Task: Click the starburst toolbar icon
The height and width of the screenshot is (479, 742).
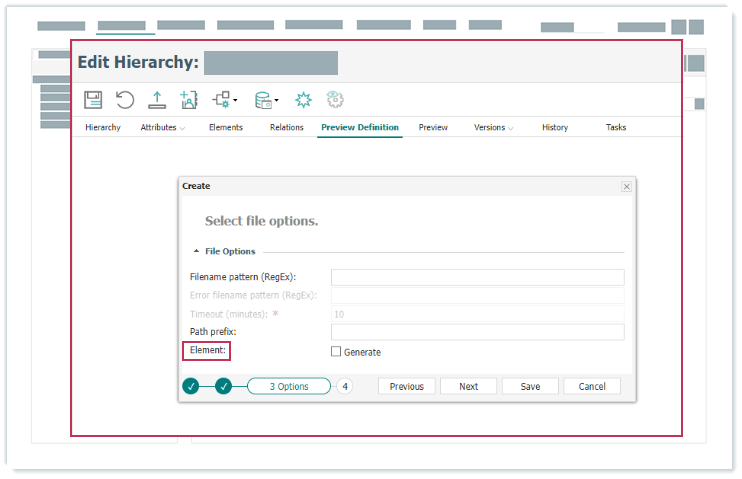Action: (x=303, y=99)
